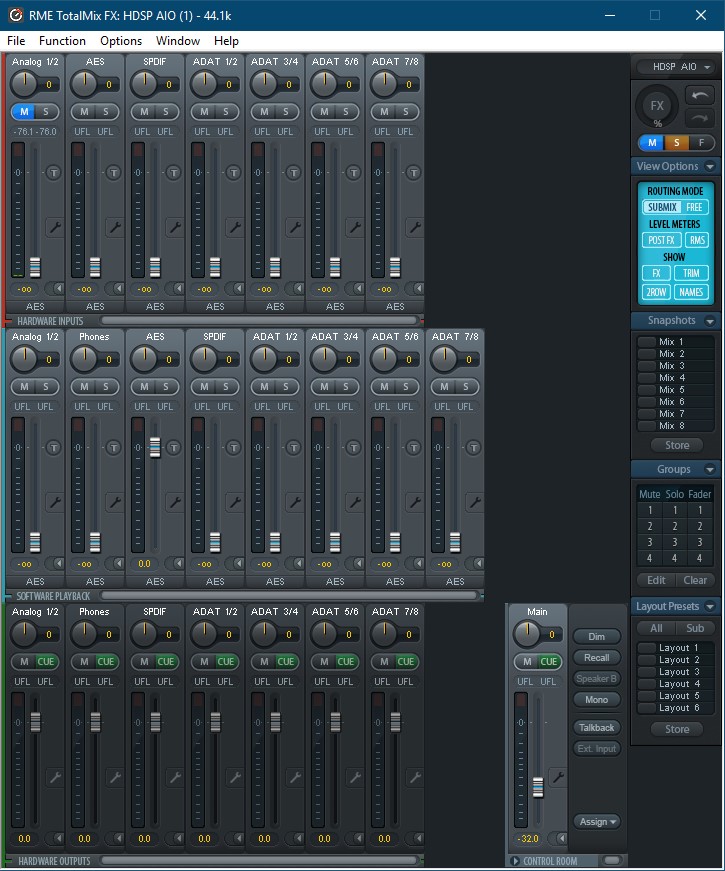Click trim T button on AES hardware input

114,173
